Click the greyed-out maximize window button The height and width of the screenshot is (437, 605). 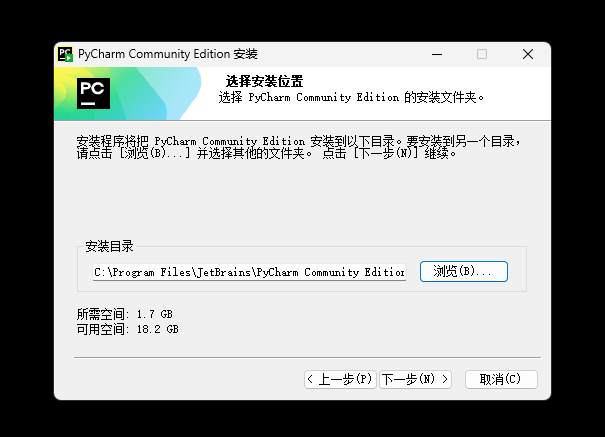click(x=482, y=54)
